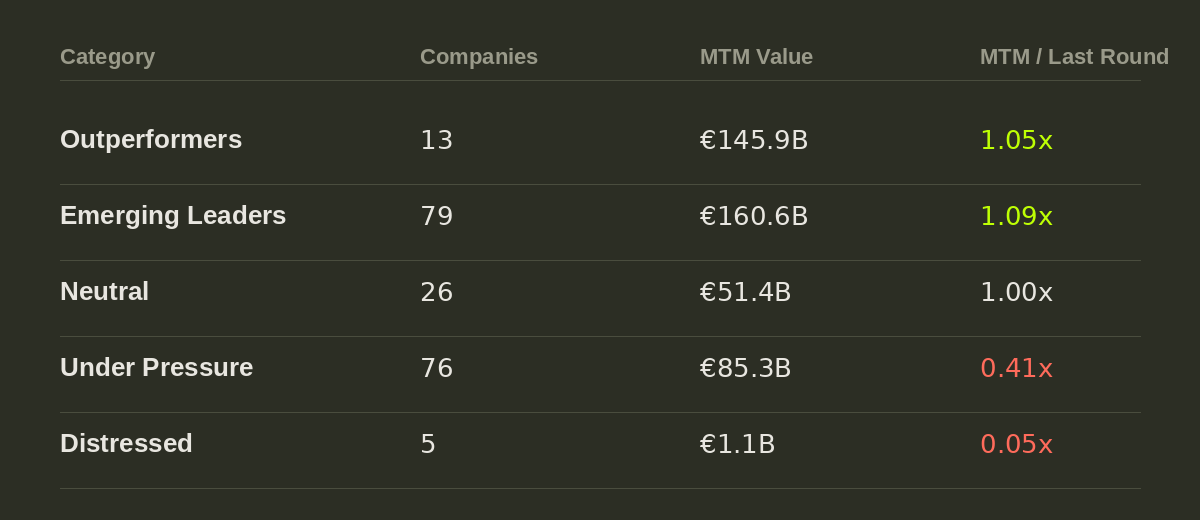The image size is (1200, 520).
Task: Select the red 0.41x ratio
Action: tap(1016, 368)
